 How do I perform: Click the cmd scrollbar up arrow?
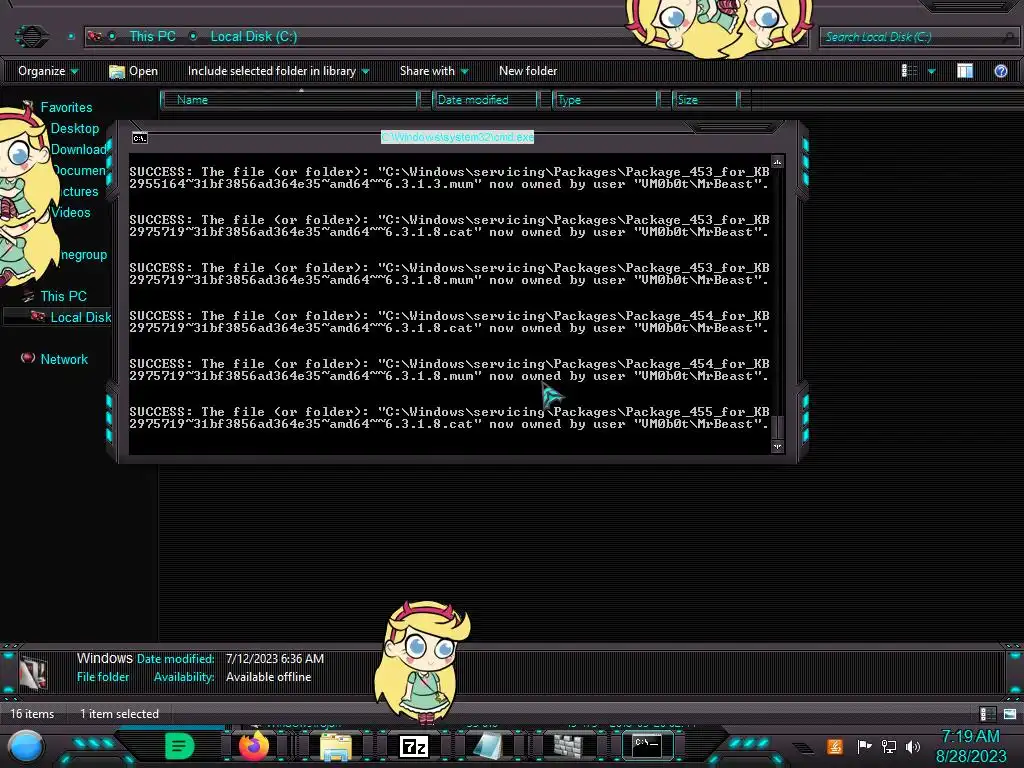[777, 162]
